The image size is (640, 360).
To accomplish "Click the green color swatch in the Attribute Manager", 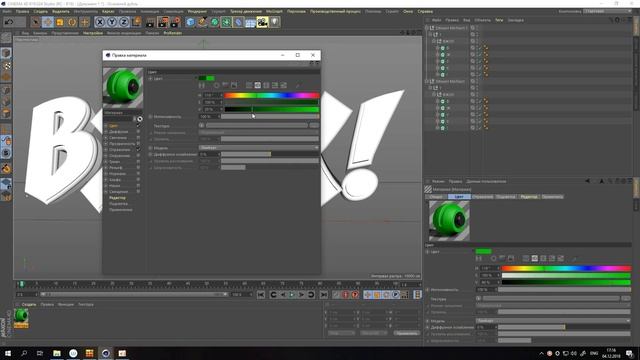I will (483, 251).
